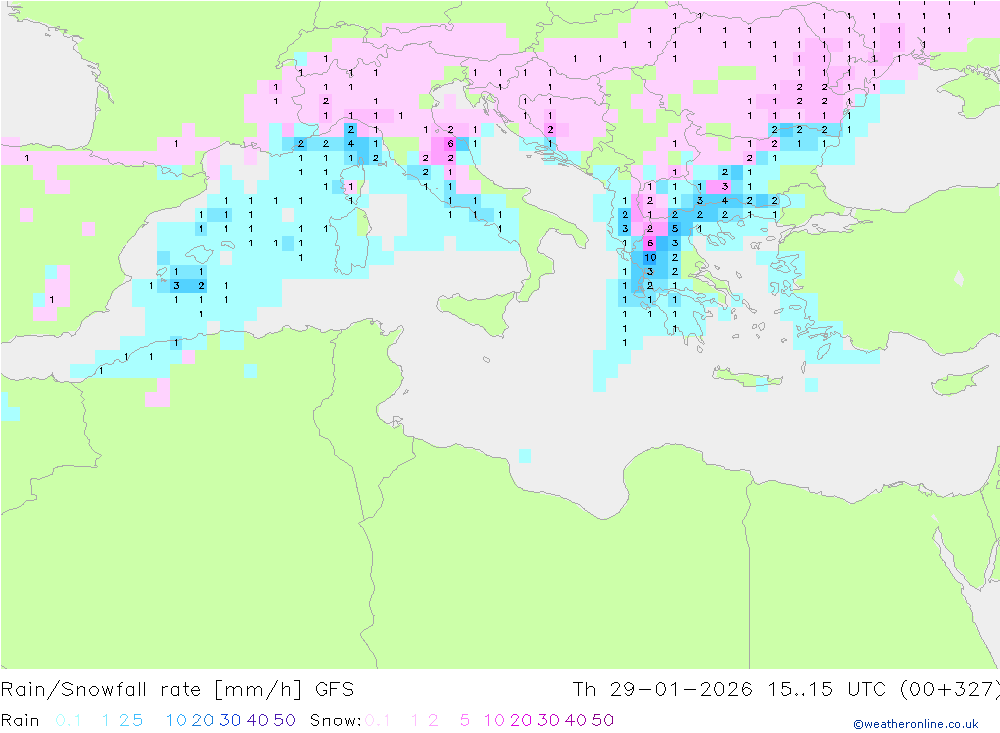Click the '(00+327)' forecast offset text
Viewport: 1000px width, 733px height.
(x=950, y=689)
